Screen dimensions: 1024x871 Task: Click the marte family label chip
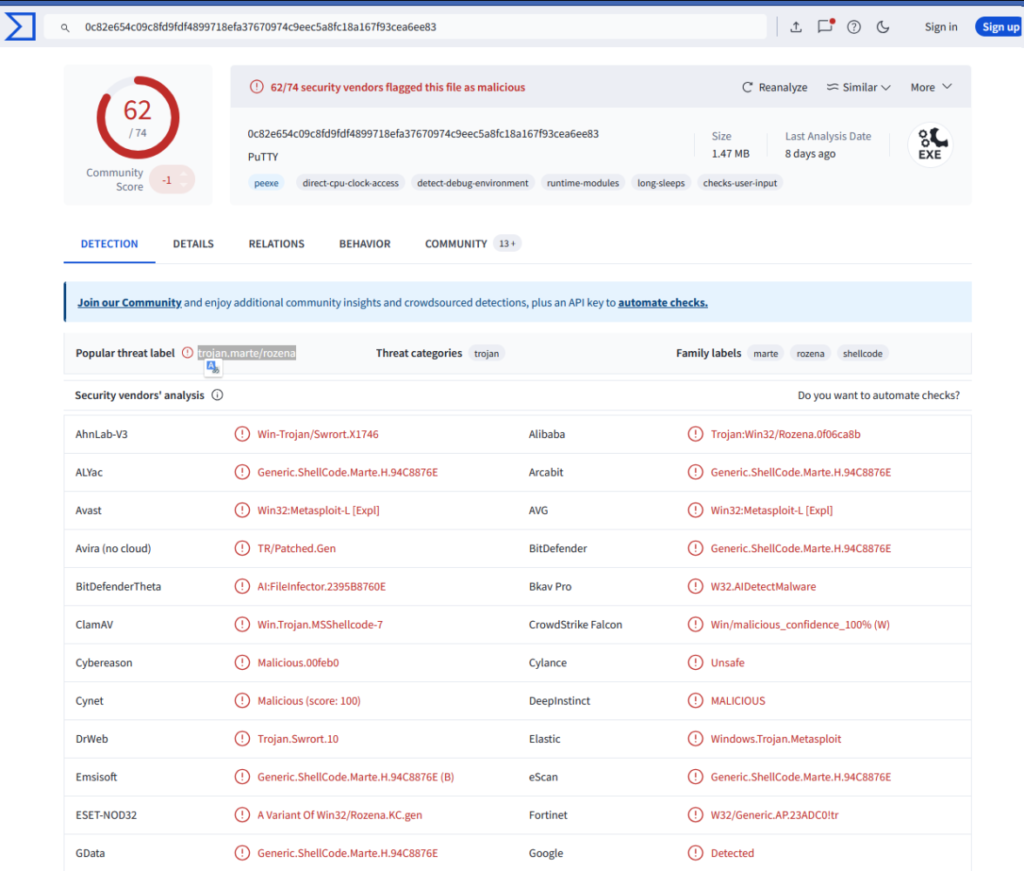[x=765, y=353]
